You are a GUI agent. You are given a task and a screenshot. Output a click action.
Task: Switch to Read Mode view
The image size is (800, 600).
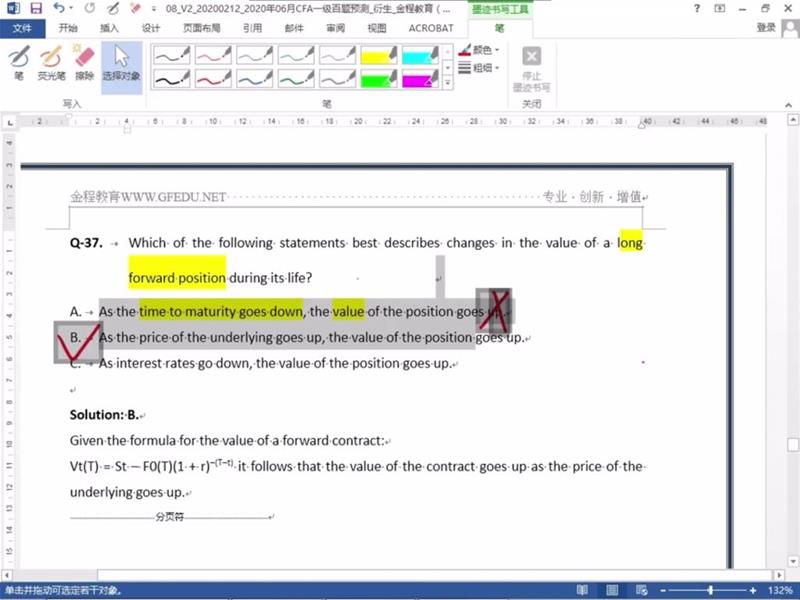pos(582,591)
